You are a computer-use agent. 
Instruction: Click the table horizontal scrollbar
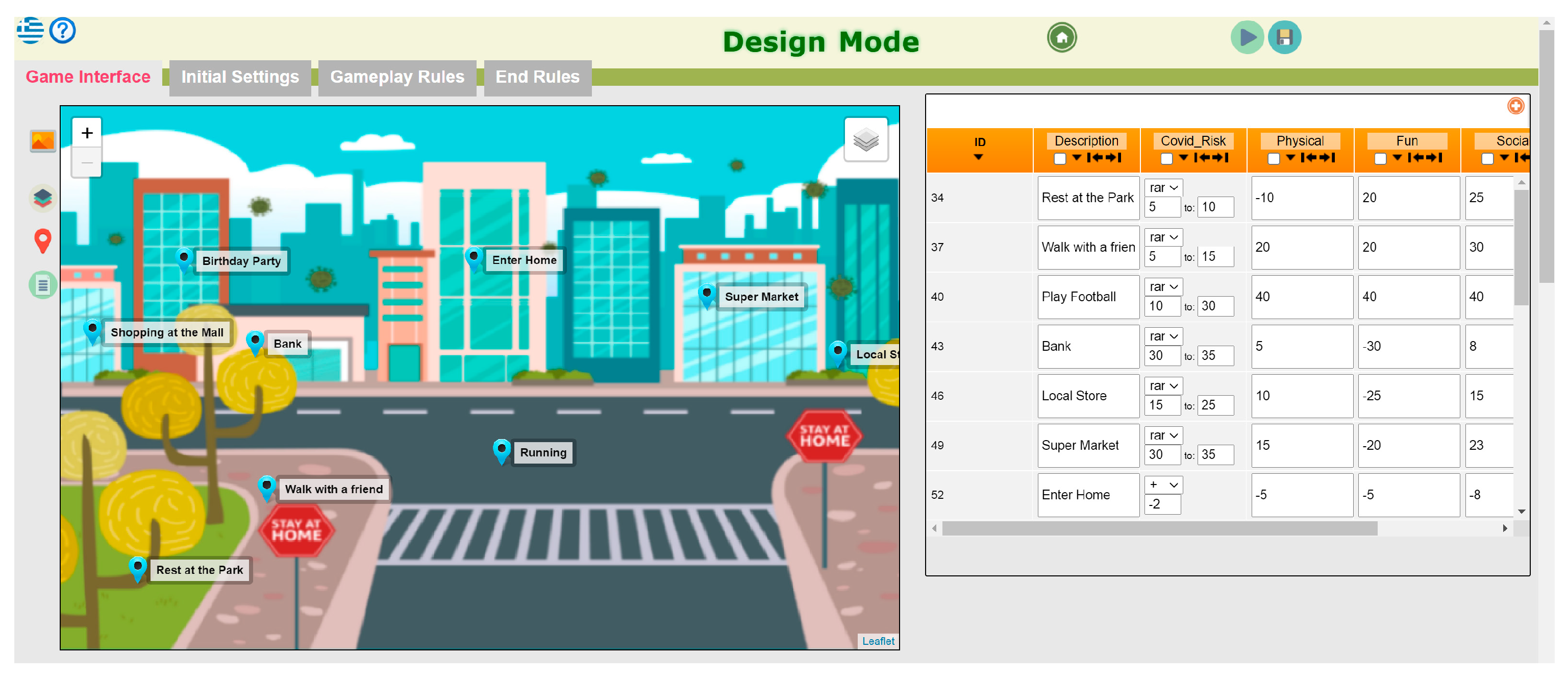(x=1159, y=528)
